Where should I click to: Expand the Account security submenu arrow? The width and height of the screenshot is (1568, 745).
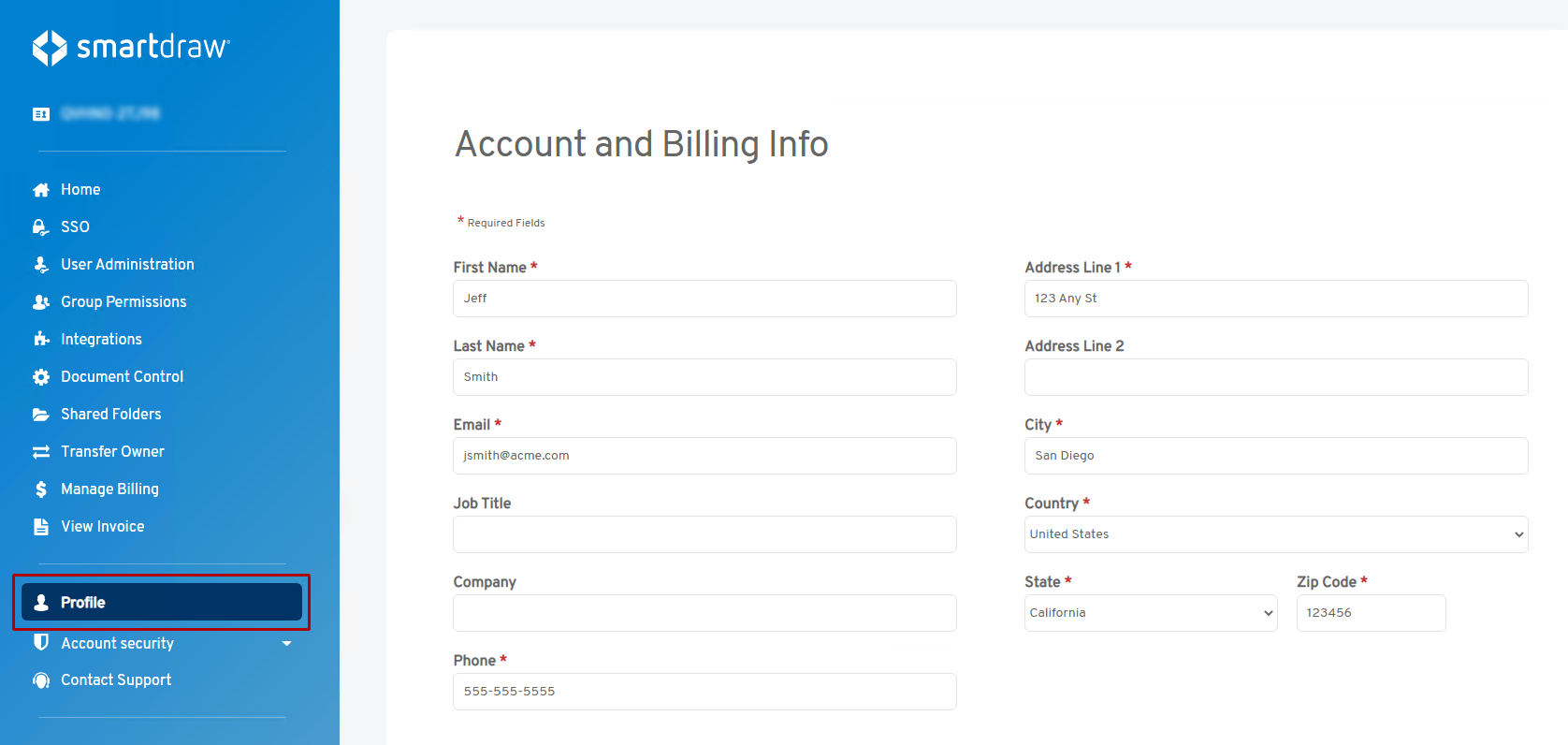point(286,644)
